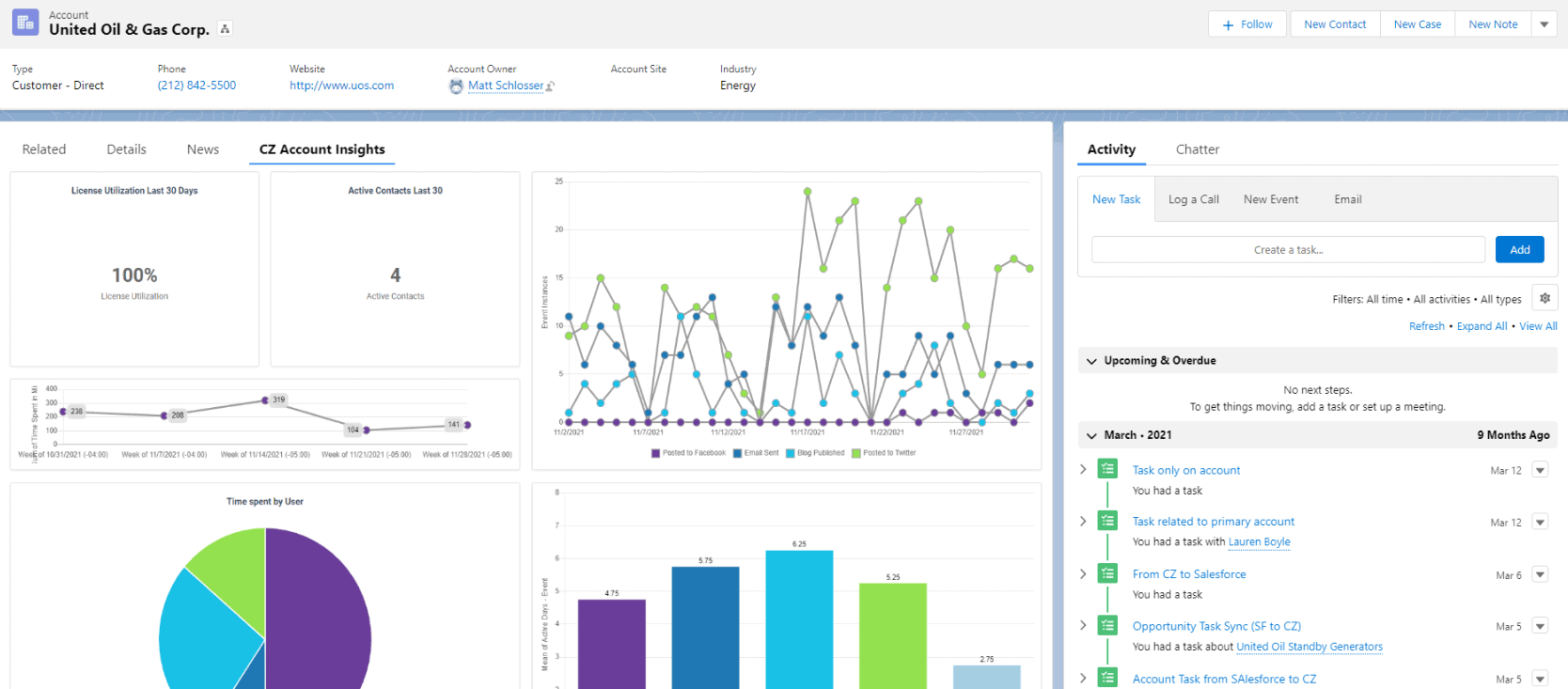Open more actions dropdown next to New Note
The width and height of the screenshot is (1568, 689).
click(x=1544, y=24)
